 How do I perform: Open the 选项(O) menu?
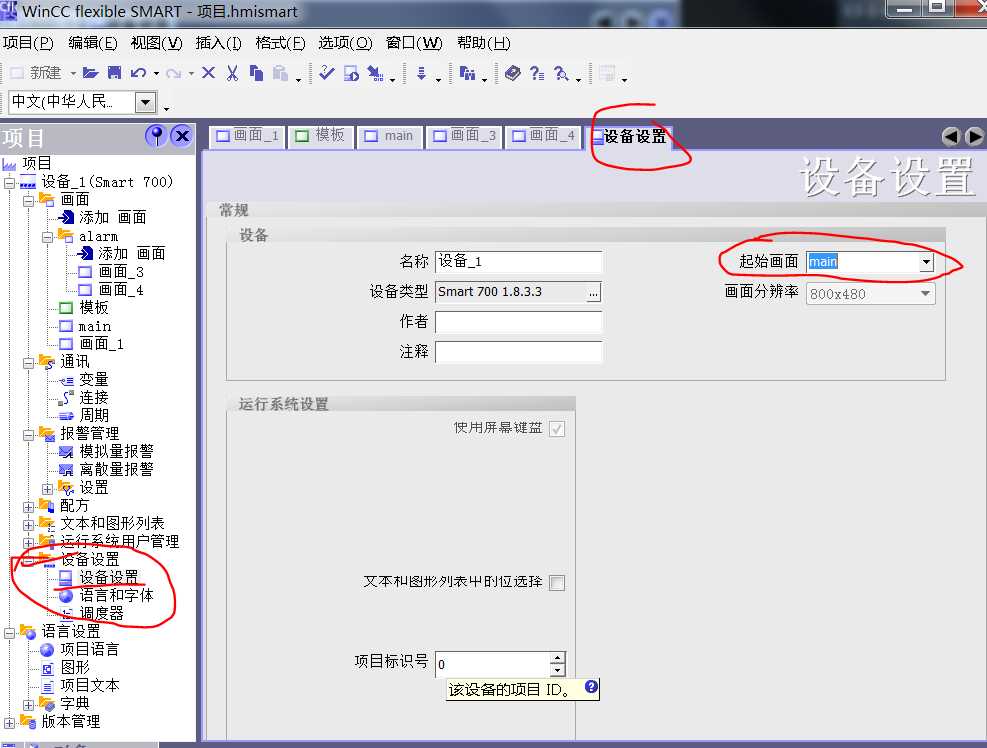[345, 43]
